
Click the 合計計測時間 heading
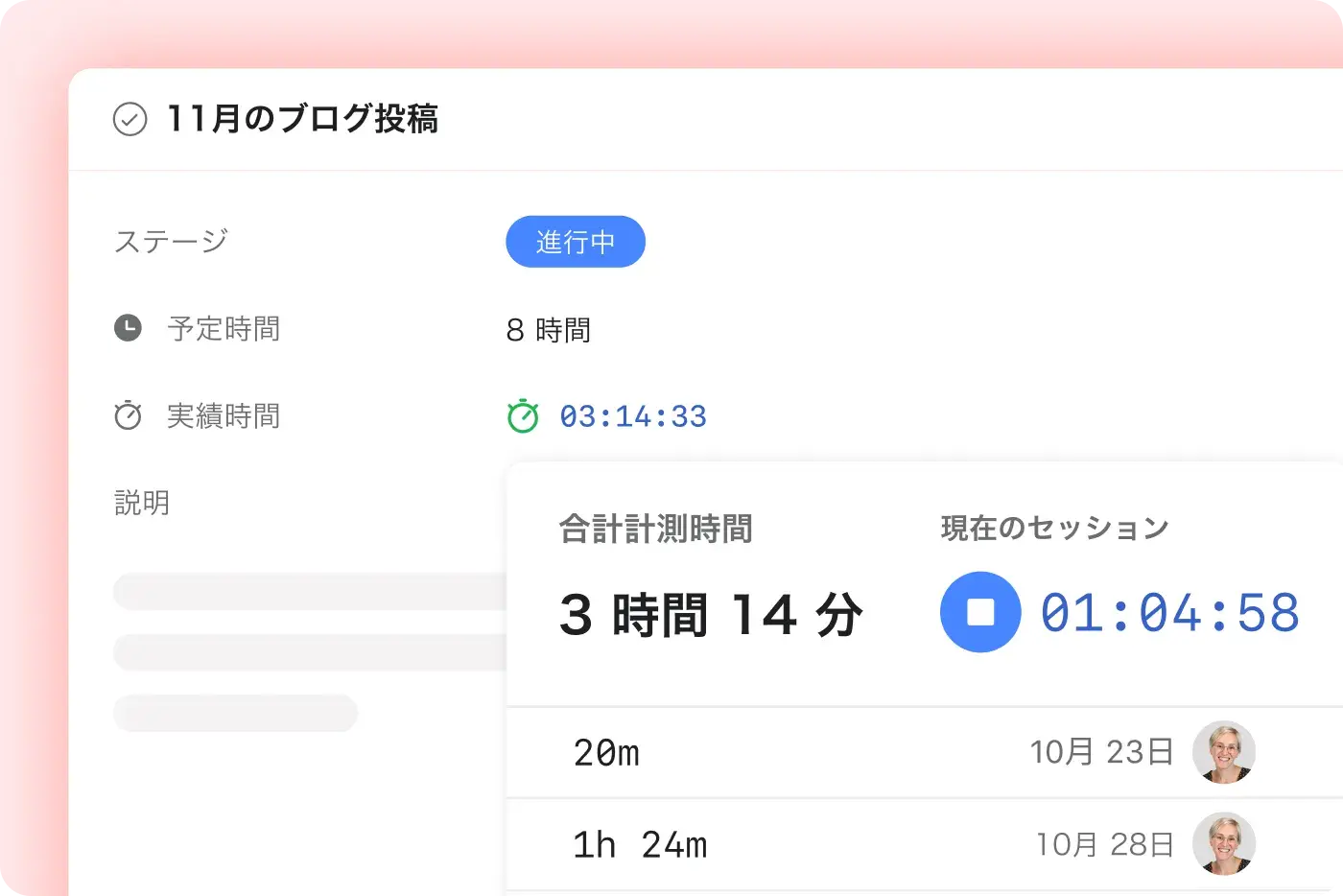click(656, 529)
